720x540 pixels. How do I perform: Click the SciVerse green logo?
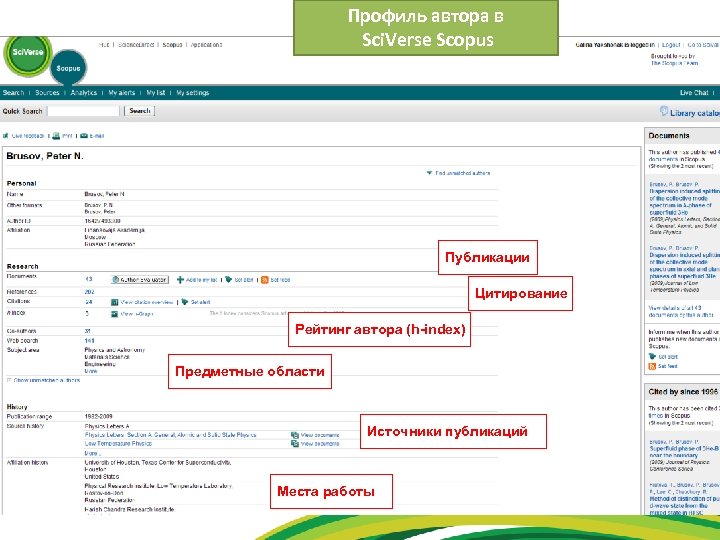[x=28, y=53]
